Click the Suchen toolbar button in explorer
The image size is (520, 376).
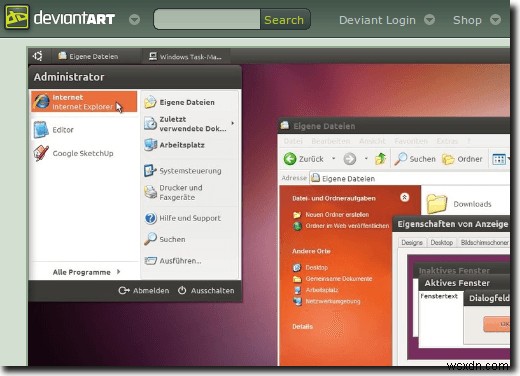point(415,159)
